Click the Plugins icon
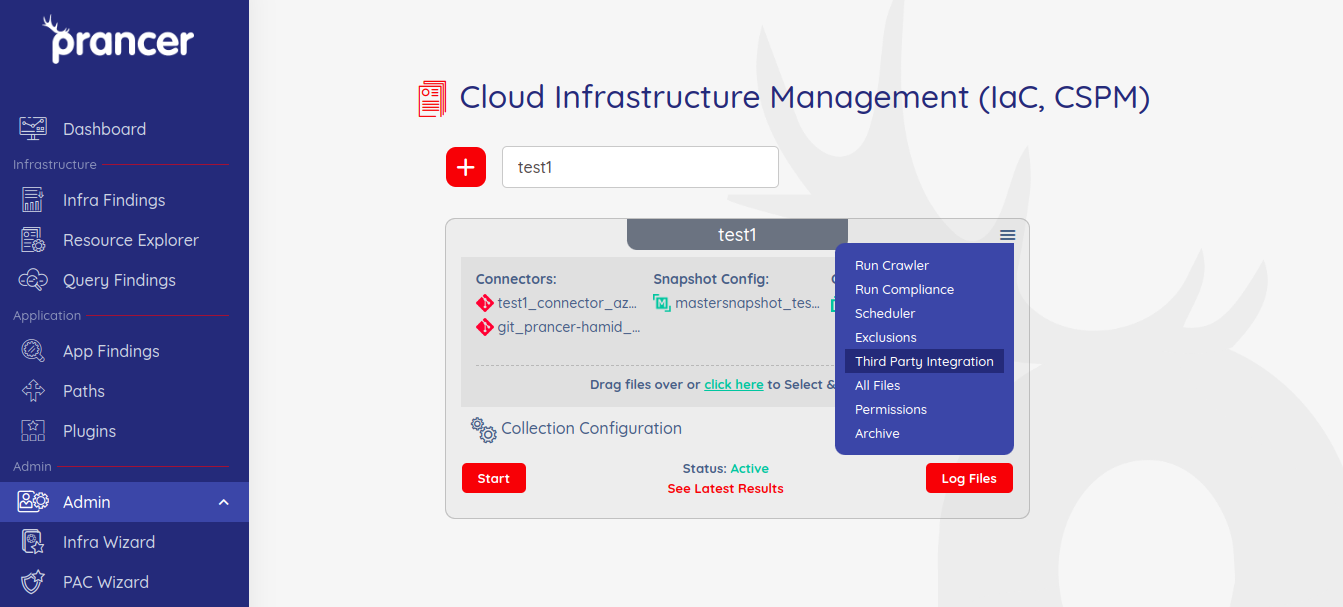This screenshot has height=607, width=1343. click(x=33, y=431)
